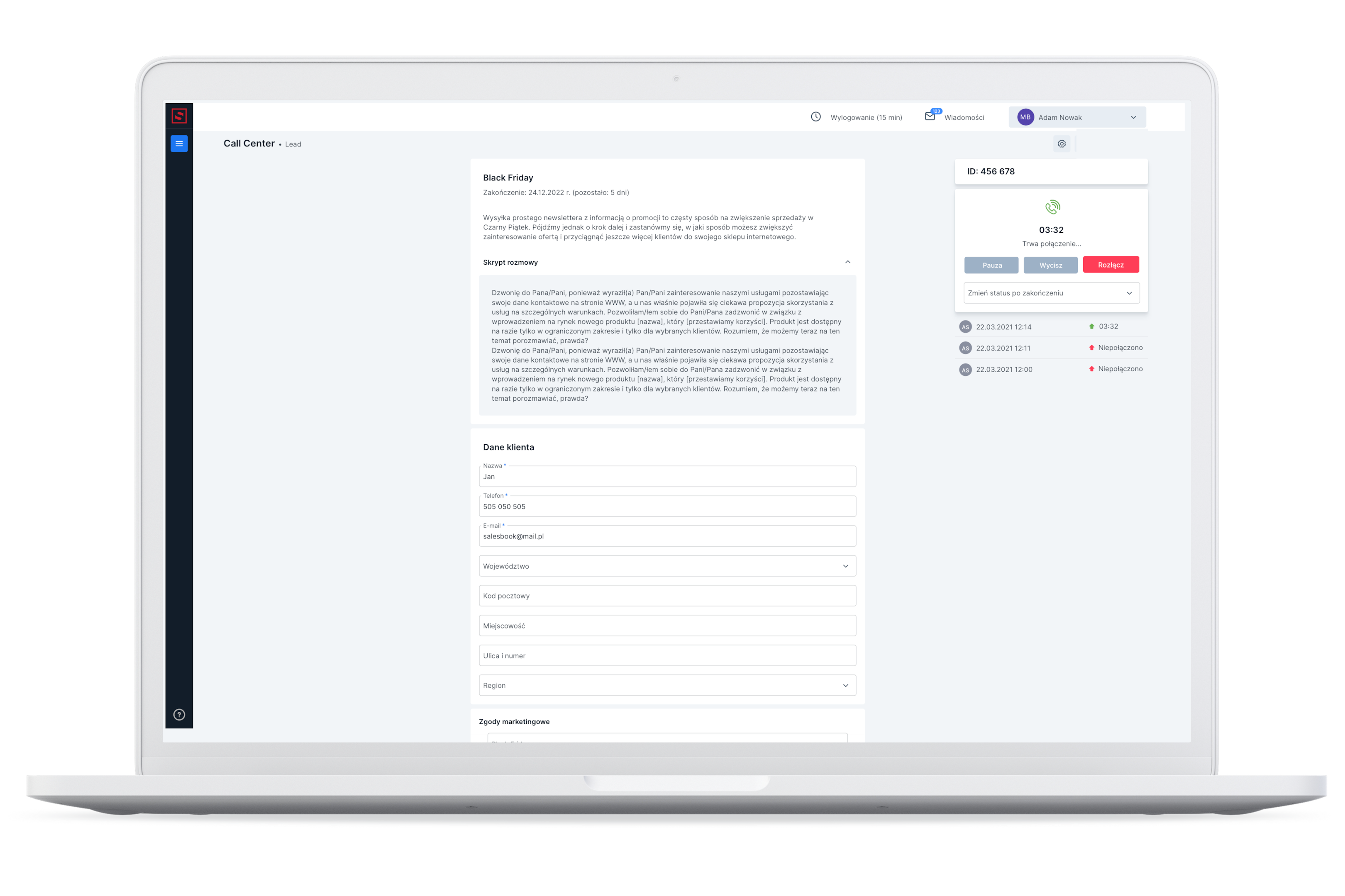Open the Województwo dropdown

pyautogui.click(x=666, y=565)
